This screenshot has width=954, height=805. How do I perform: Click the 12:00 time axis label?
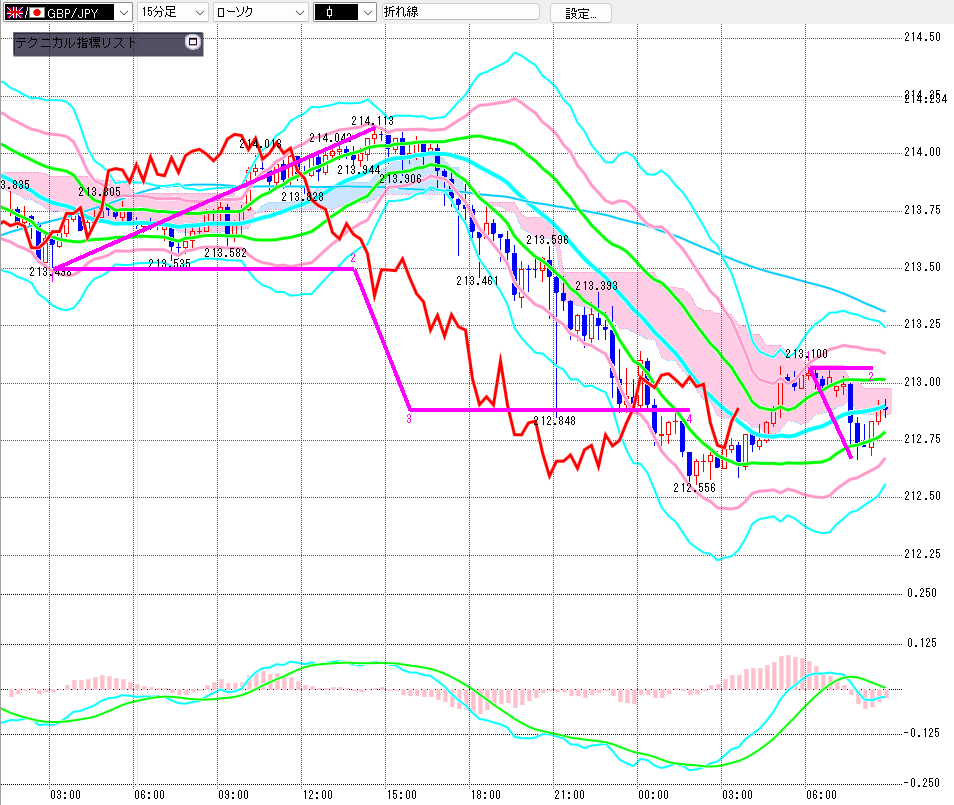click(x=317, y=795)
